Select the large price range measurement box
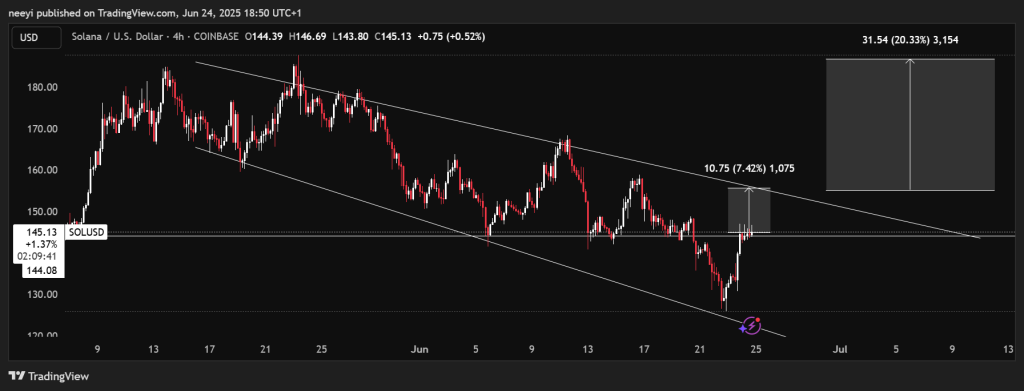 tap(910, 125)
